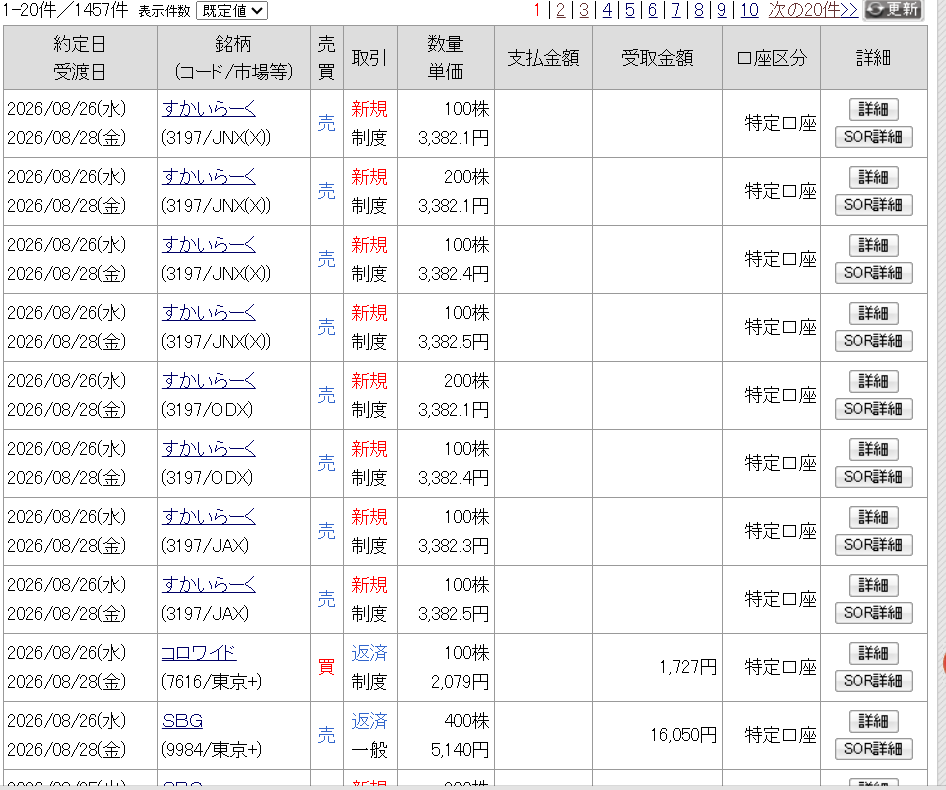Screen dimensions: 946x790
Task: Open the コロワイド stock link
Action: [198, 652]
